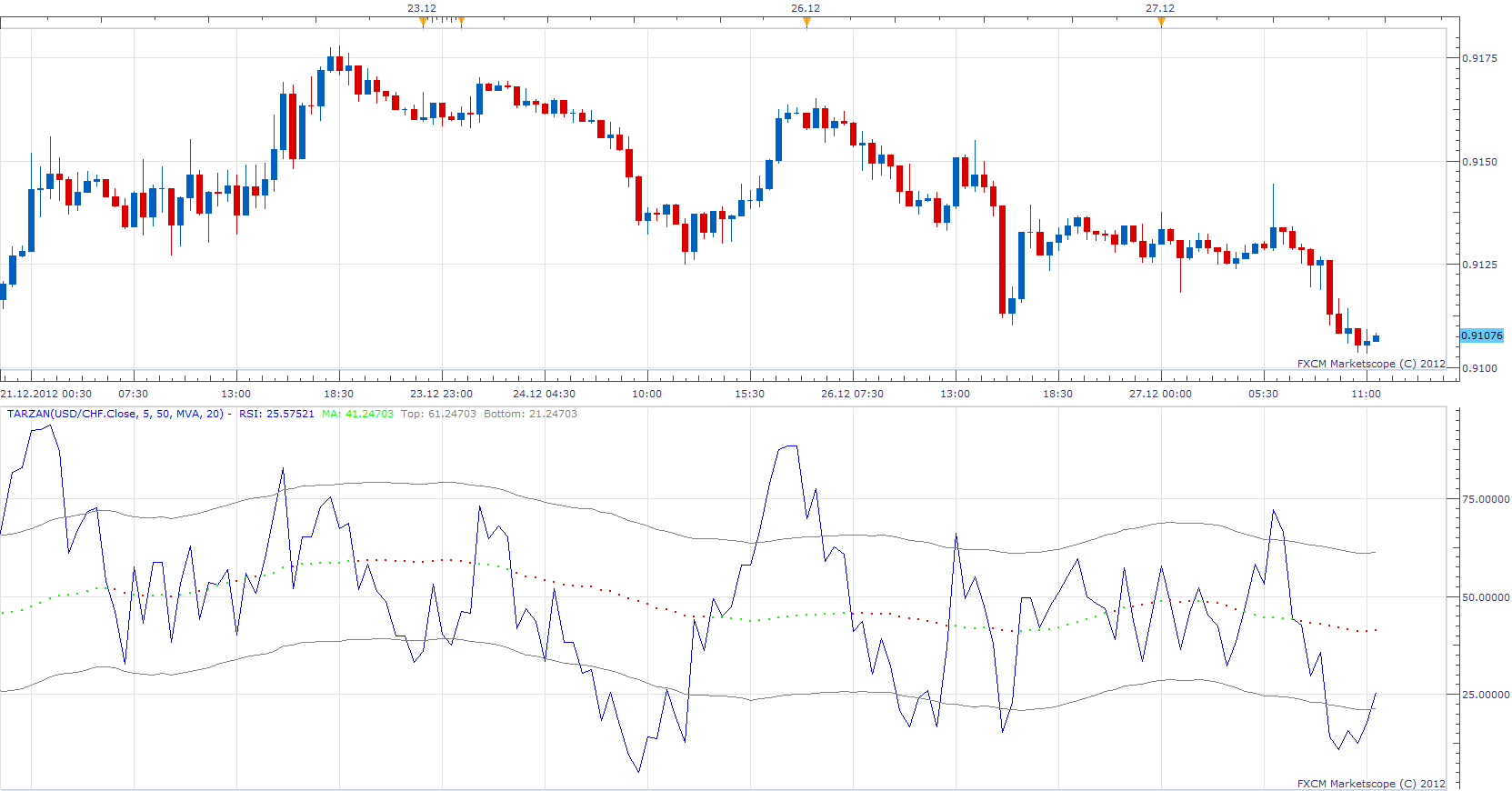
Task: Click the highlighted 0.91076 current price tag
Action: click(x=1482, y=335)
